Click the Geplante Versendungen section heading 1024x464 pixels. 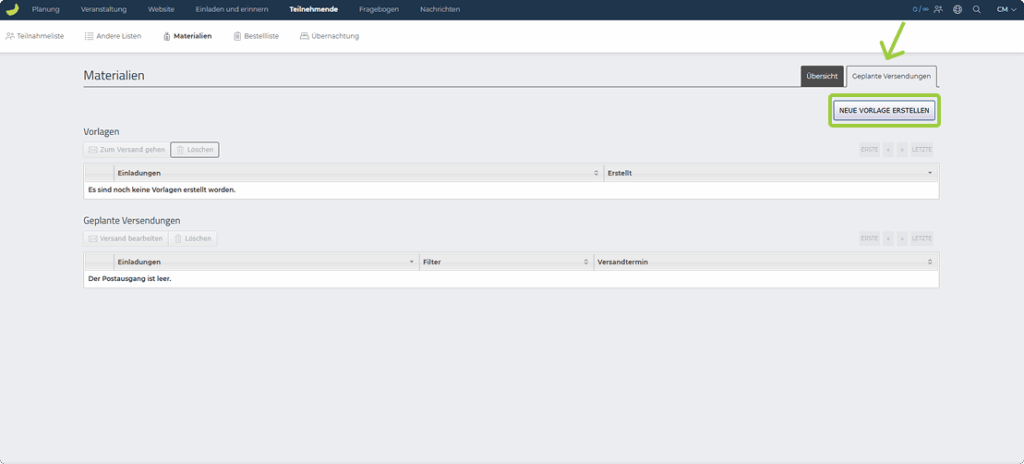pos(132,221)
